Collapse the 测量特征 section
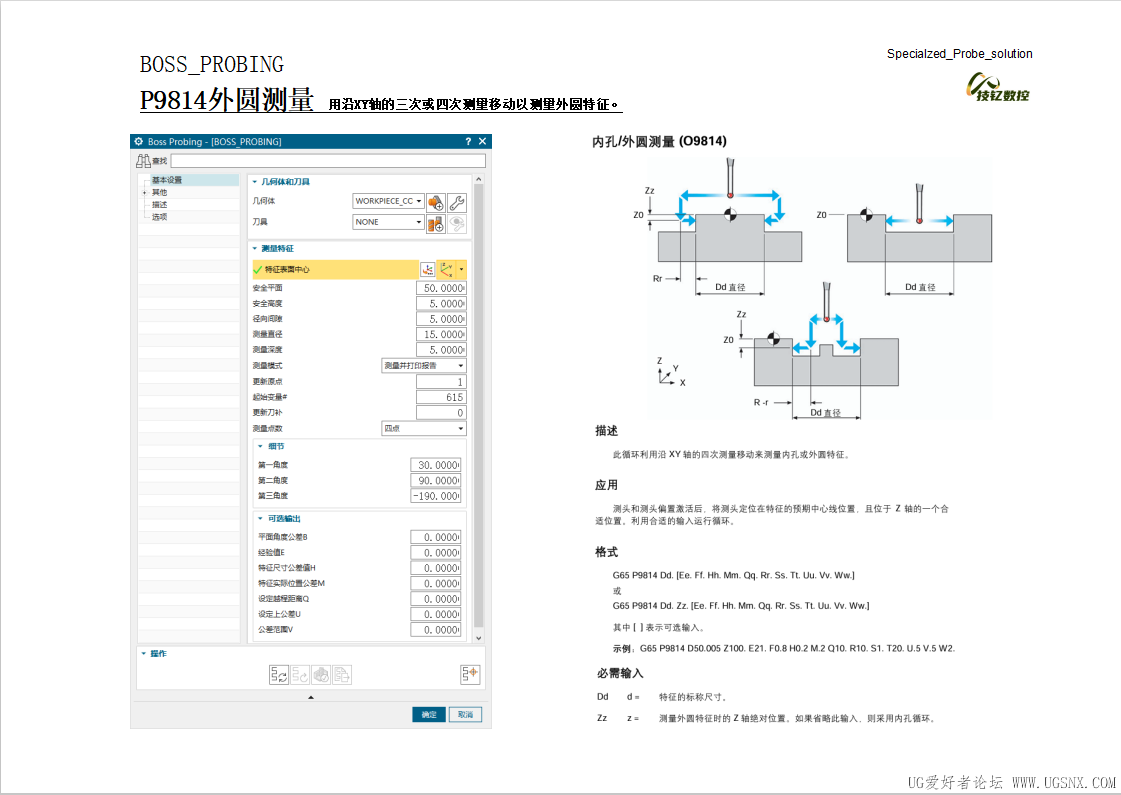 coord(255,249)
